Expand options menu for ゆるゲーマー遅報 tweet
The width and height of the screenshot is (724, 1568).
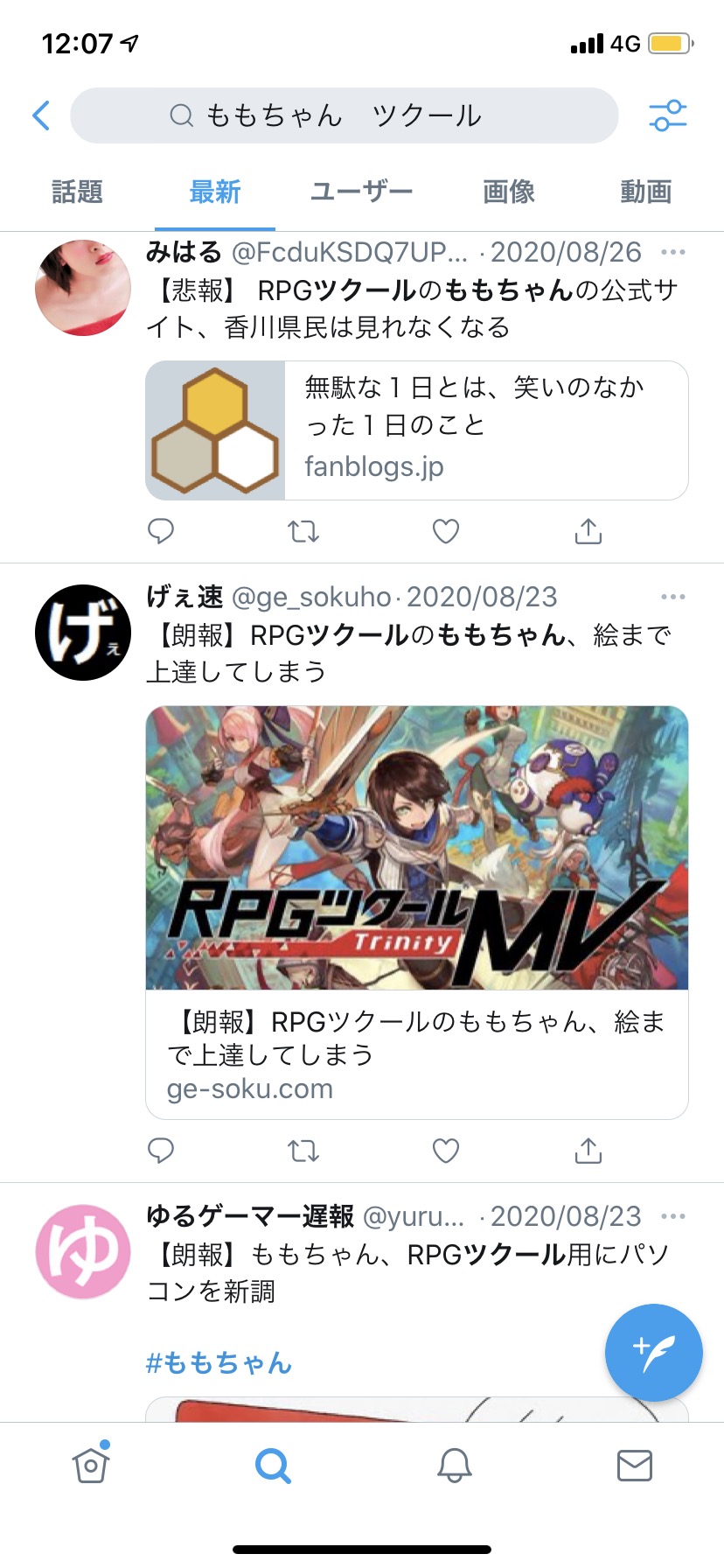click(x=673, y=1216)
